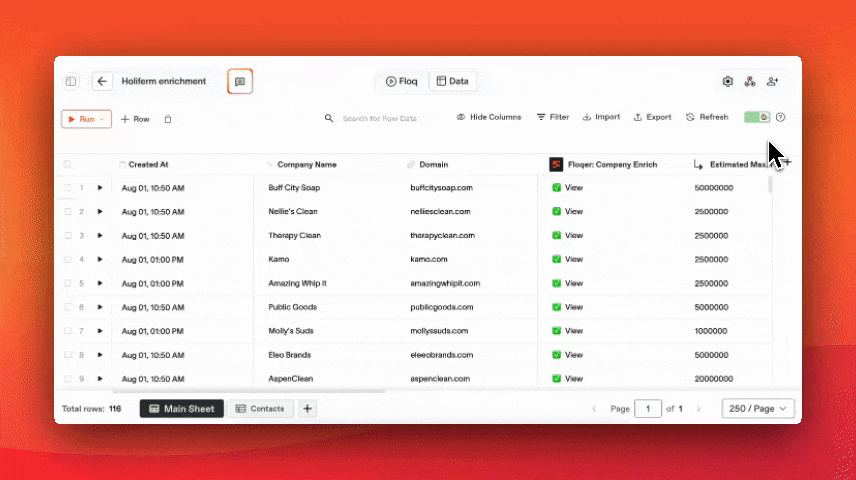Screen dimensions: 856x480
Task: Click the Company Name column header
Action: [307, 164]
